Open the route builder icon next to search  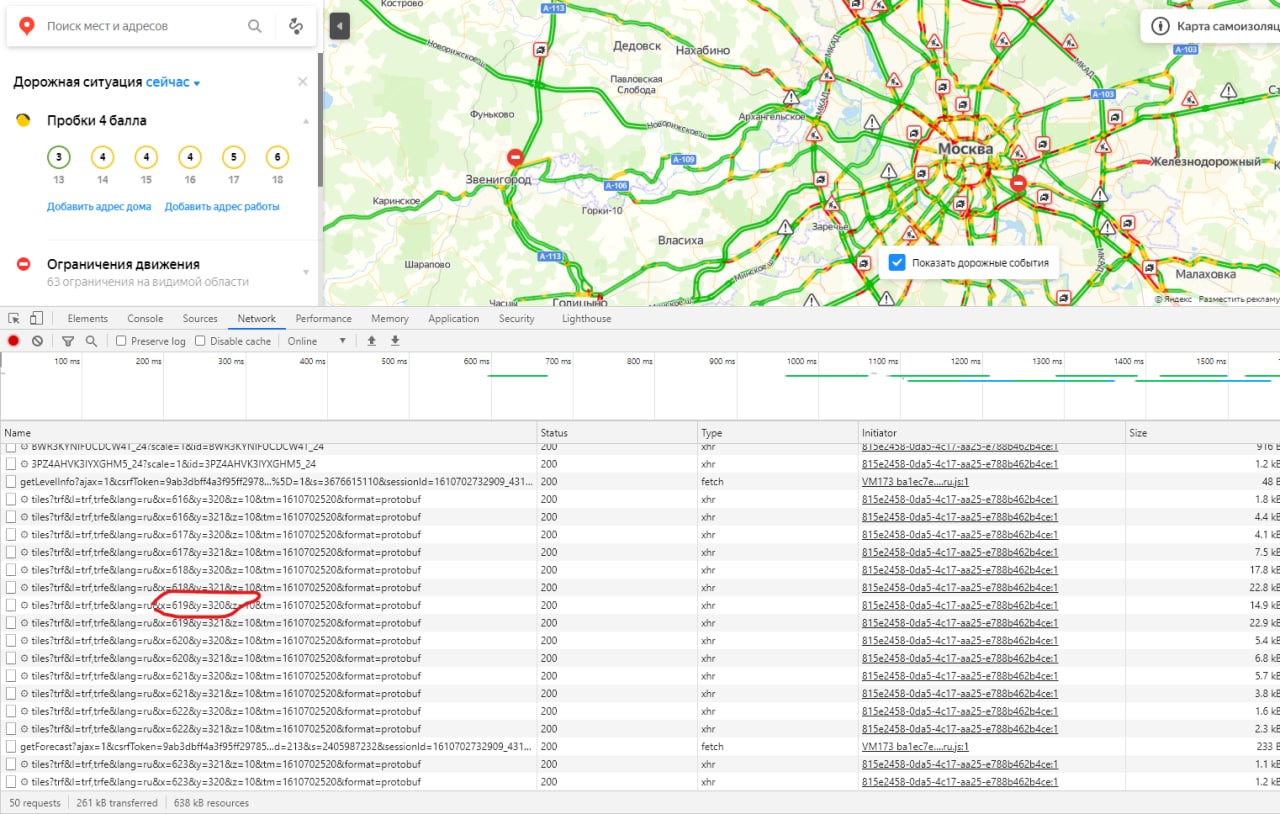tap(295, 26)
